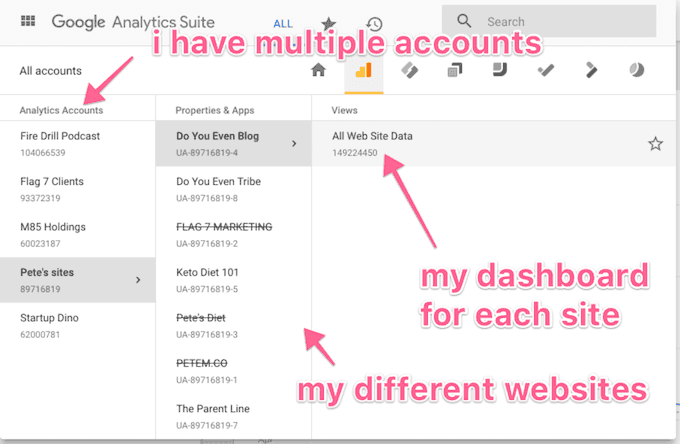Expand chevron beside Do You Even Blog
Image resolution: width=680 pixels, height=444 pixels.
(294, 144)
